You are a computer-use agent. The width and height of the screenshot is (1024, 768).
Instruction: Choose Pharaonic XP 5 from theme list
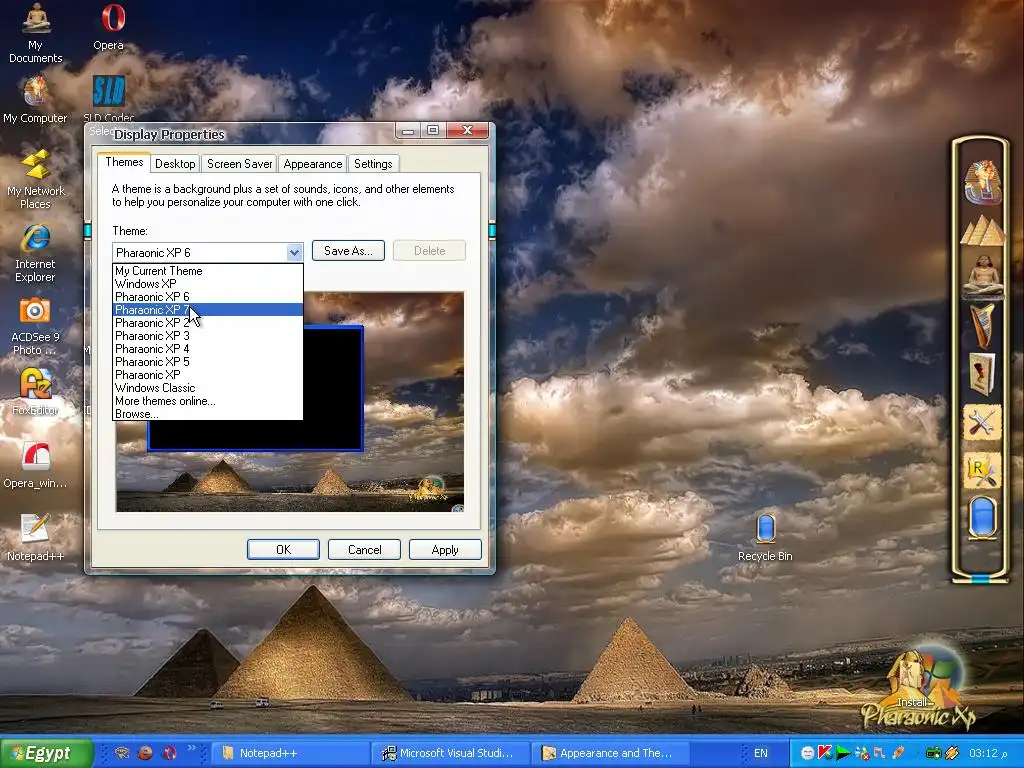[x=208, y=362]
